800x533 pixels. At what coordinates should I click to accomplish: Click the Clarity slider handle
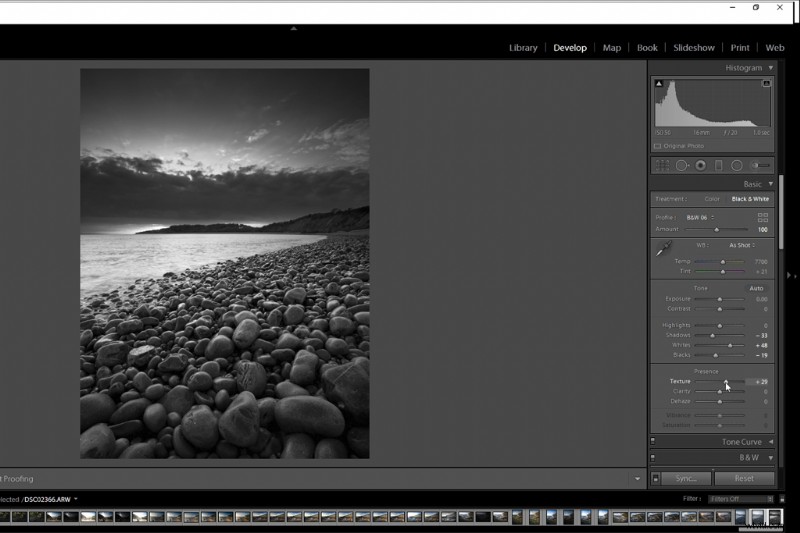720,392
